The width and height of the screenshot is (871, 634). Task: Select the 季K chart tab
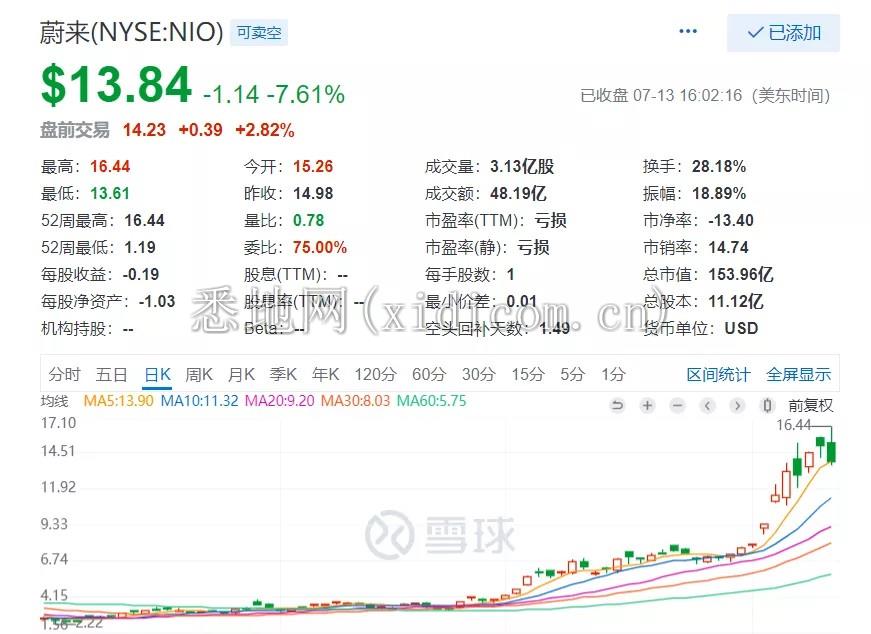click(x=283, y=375)
